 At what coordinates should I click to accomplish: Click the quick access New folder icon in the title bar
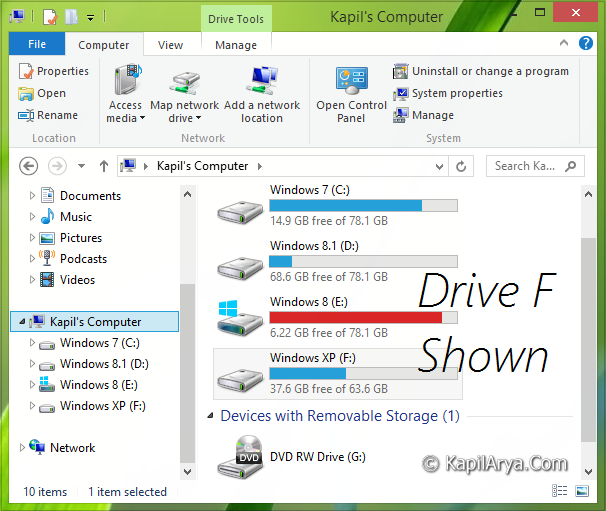pyautogui.click(x=71, y=17)
